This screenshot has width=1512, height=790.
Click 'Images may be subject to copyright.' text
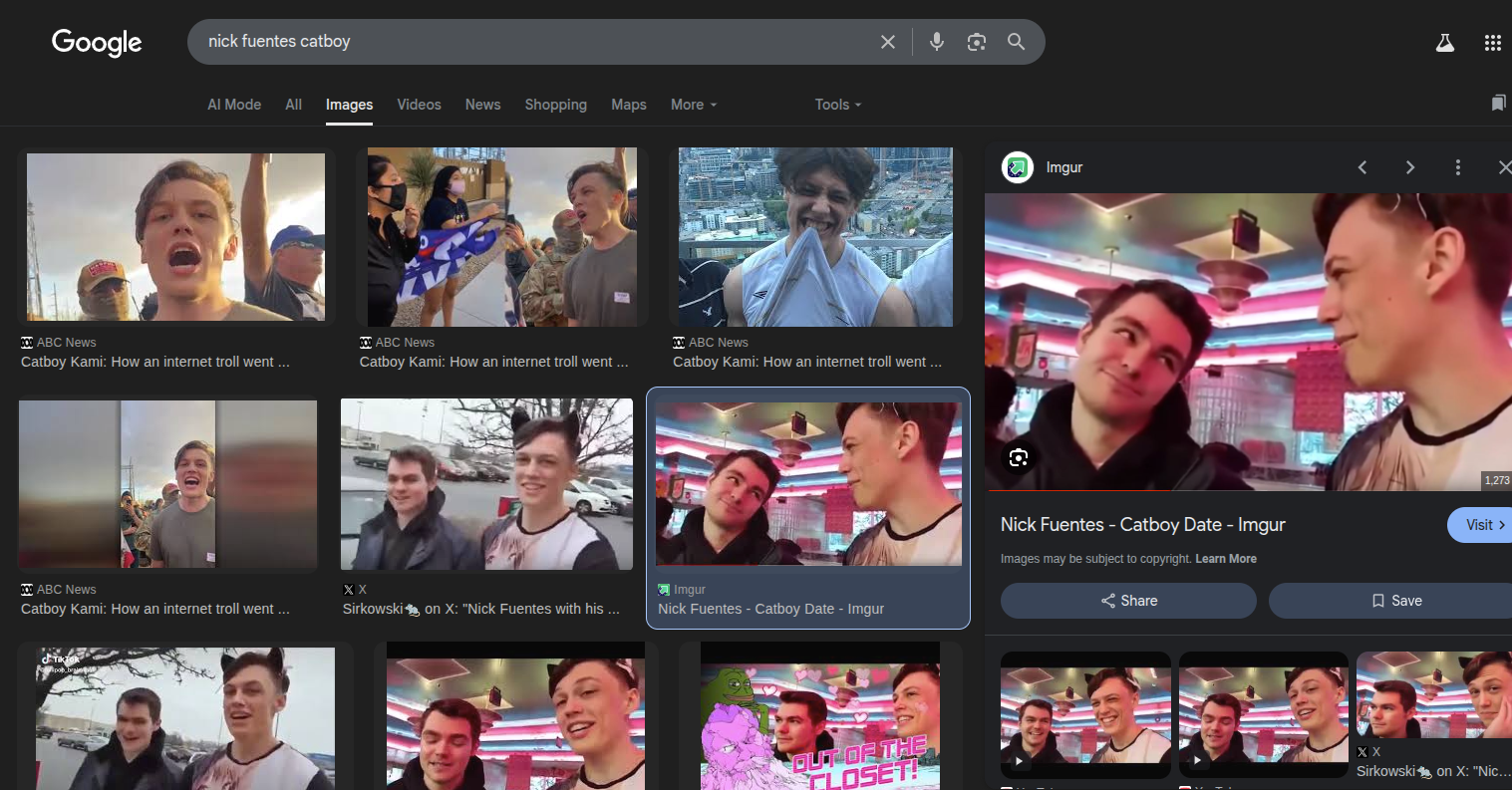pos(1095,559)
